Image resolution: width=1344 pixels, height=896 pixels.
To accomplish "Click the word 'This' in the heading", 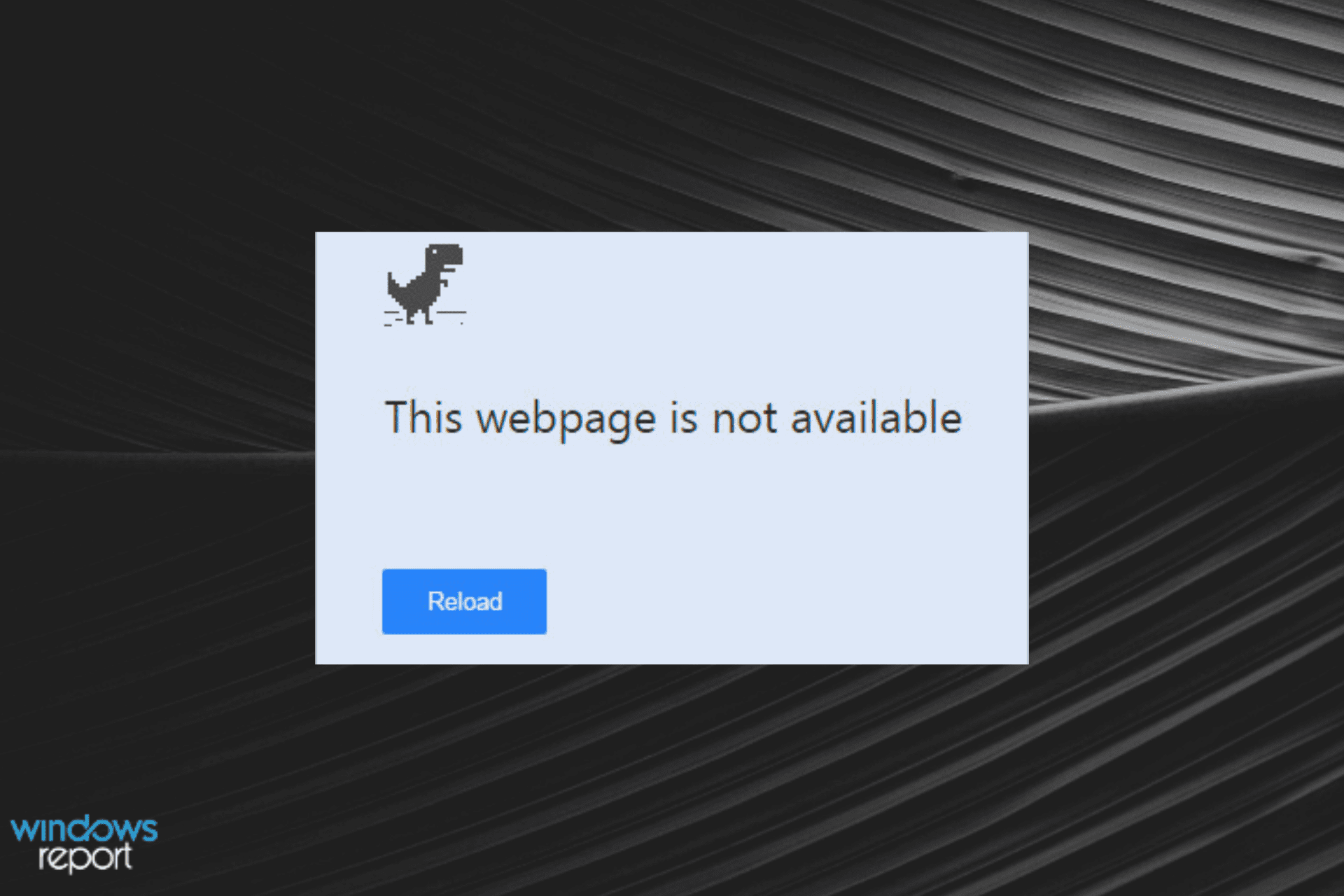I will (x=423, y=417).
